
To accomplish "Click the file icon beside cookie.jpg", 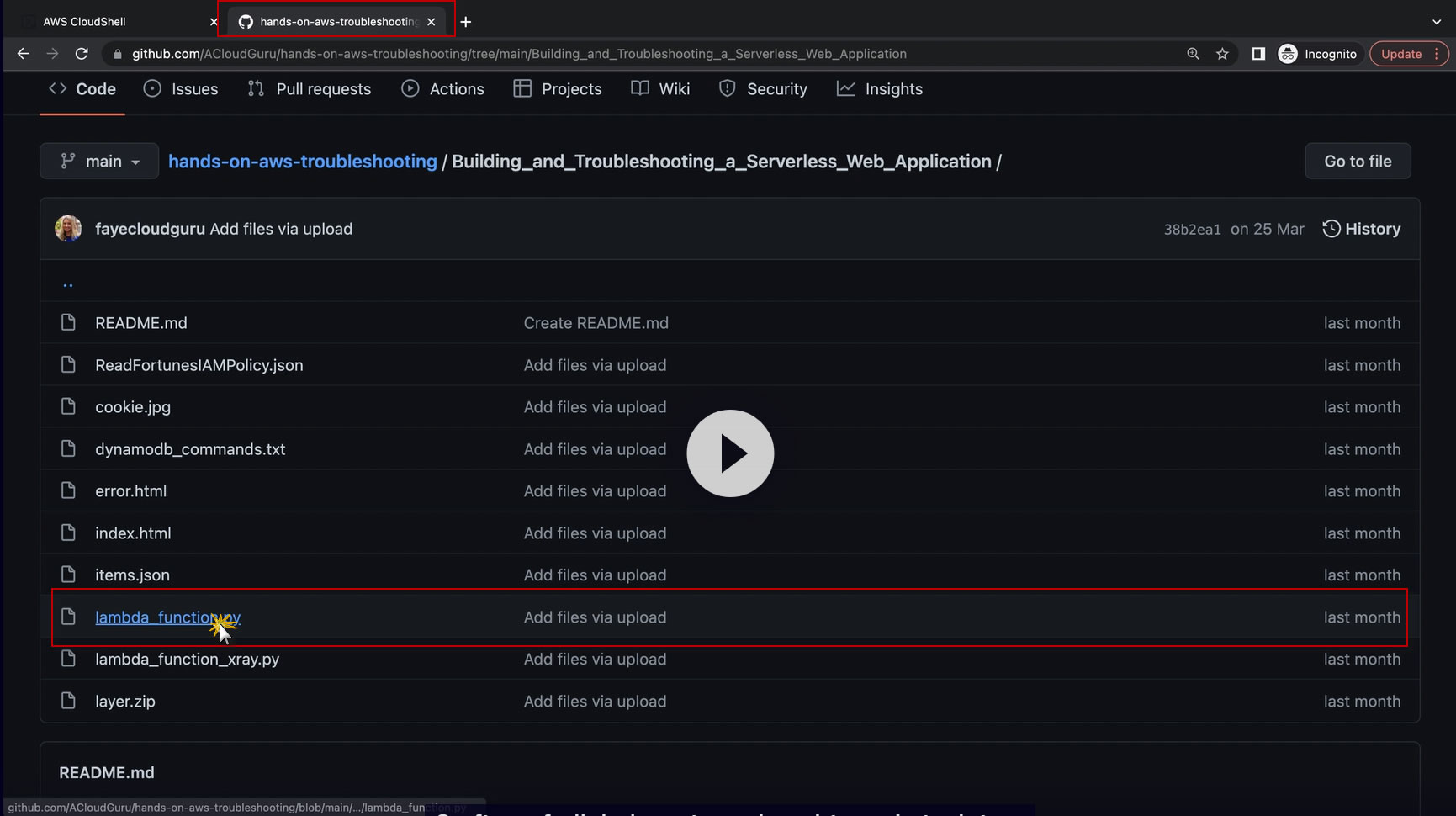I will [68, 406].
